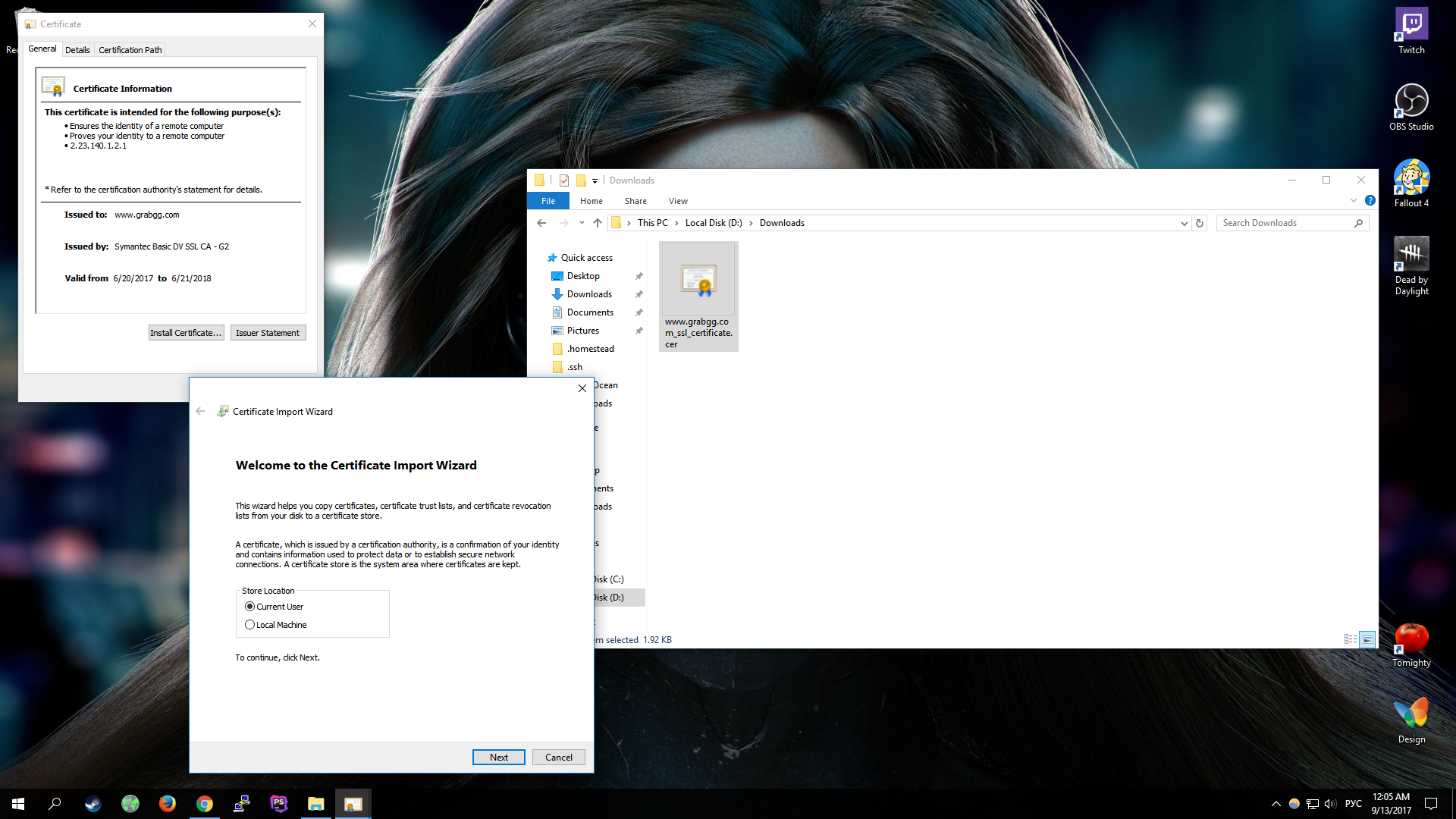Screen dimensions: 1456x819
Task: Expand the Local Disk (D:) breadcrumb chevron
Action: pos(751,223)
